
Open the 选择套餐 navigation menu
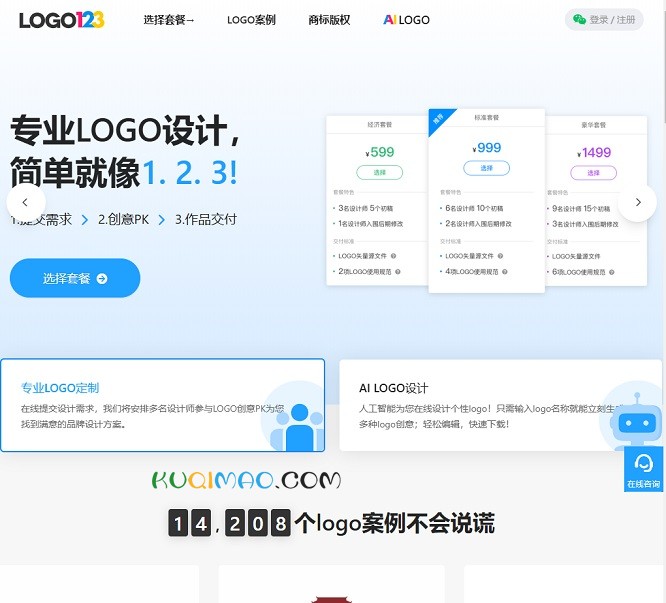coord(169,20)
